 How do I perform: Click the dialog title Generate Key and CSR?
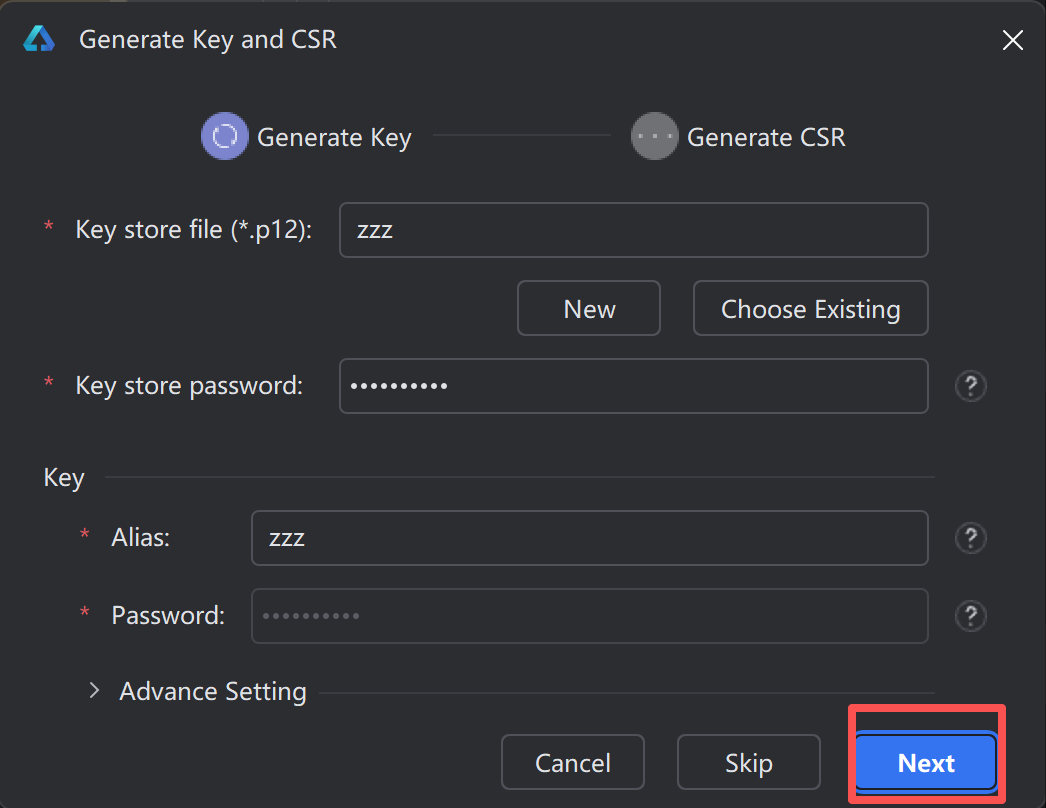(x=207, y=39)
